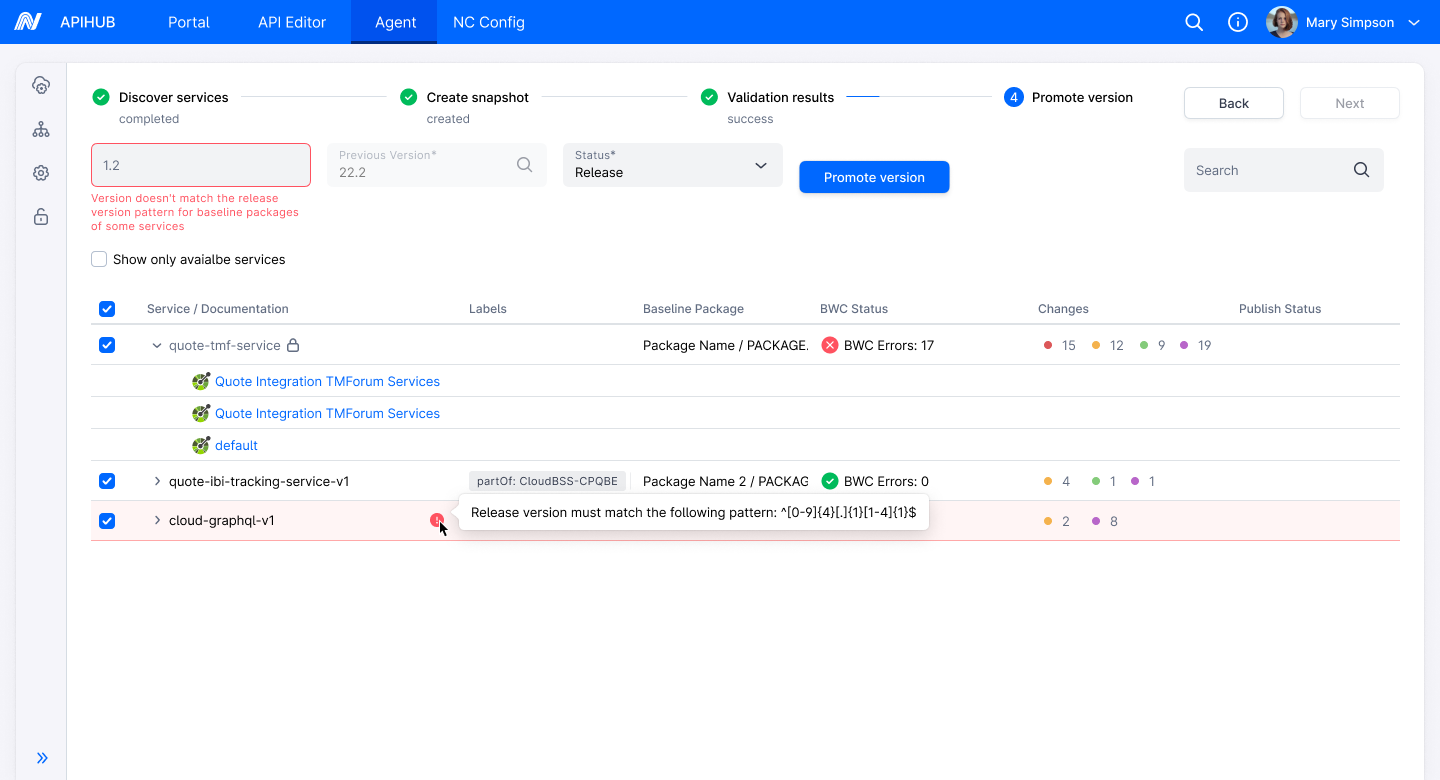Open the search icon in the top bar

1194,22
